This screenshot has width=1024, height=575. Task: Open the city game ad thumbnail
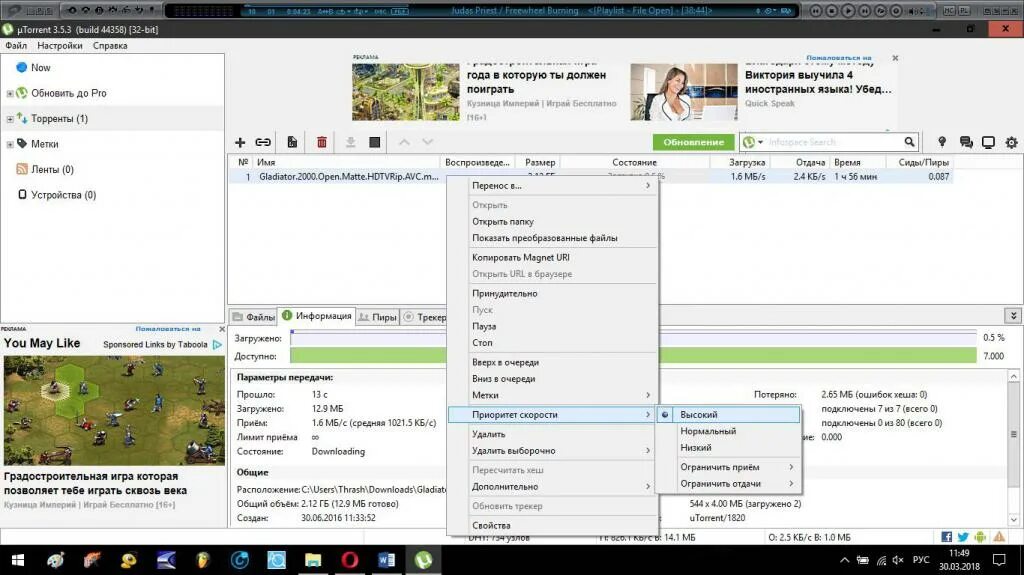[406, 92]
